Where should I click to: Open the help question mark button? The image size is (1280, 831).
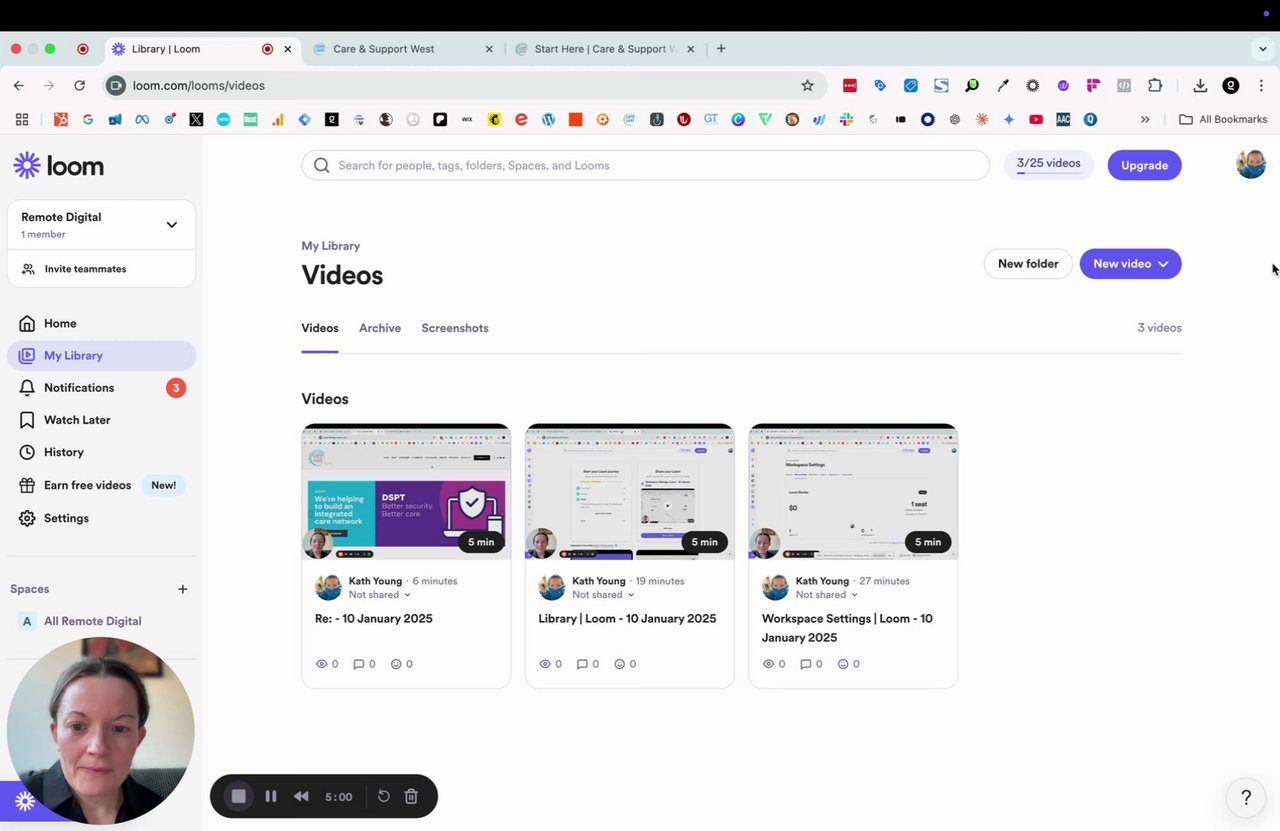click(1246, 797)
